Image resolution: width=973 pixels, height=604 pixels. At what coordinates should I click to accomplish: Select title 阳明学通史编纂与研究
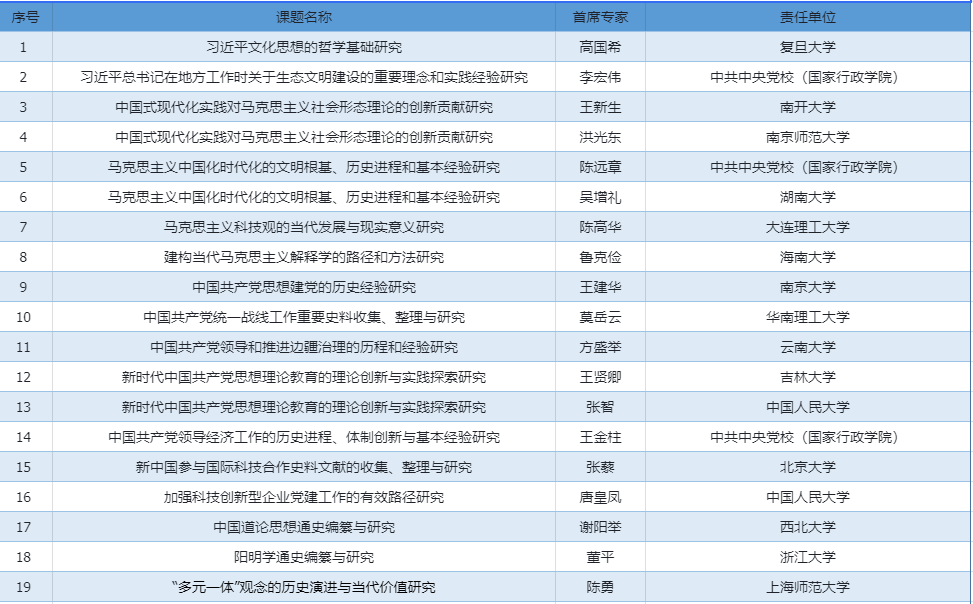point(304,557)
